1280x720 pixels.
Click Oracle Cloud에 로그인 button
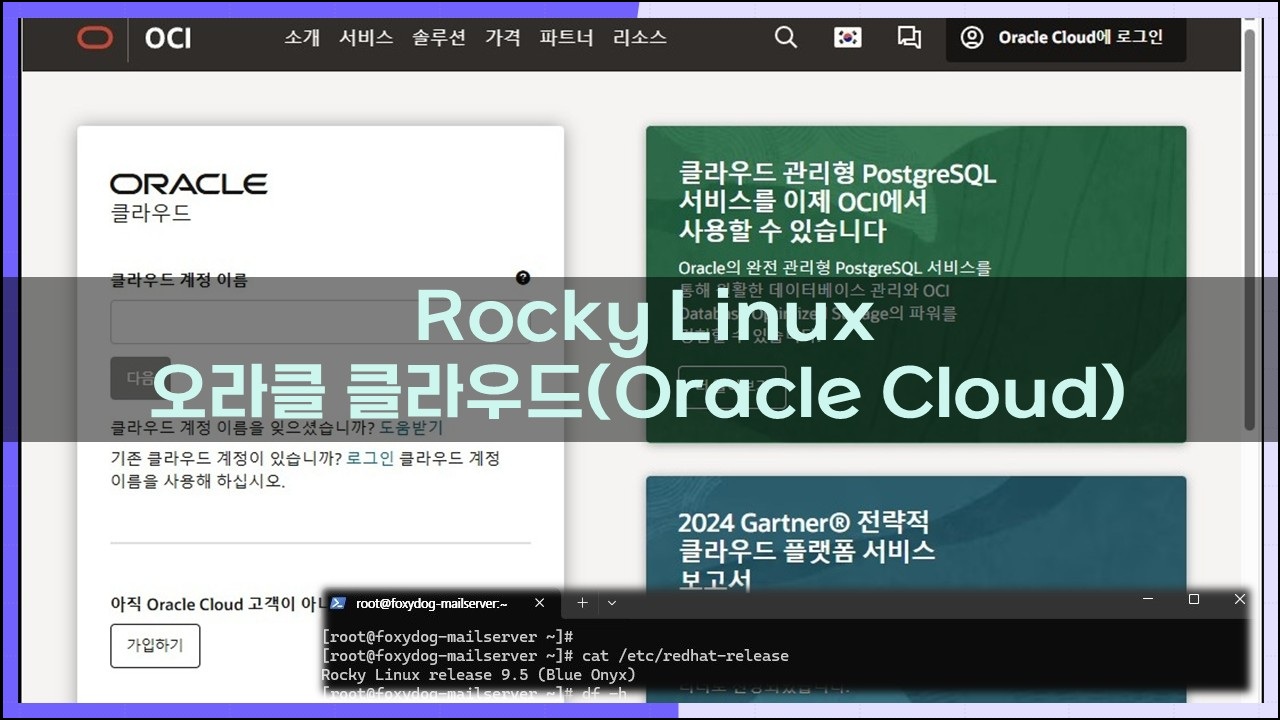1066,38
